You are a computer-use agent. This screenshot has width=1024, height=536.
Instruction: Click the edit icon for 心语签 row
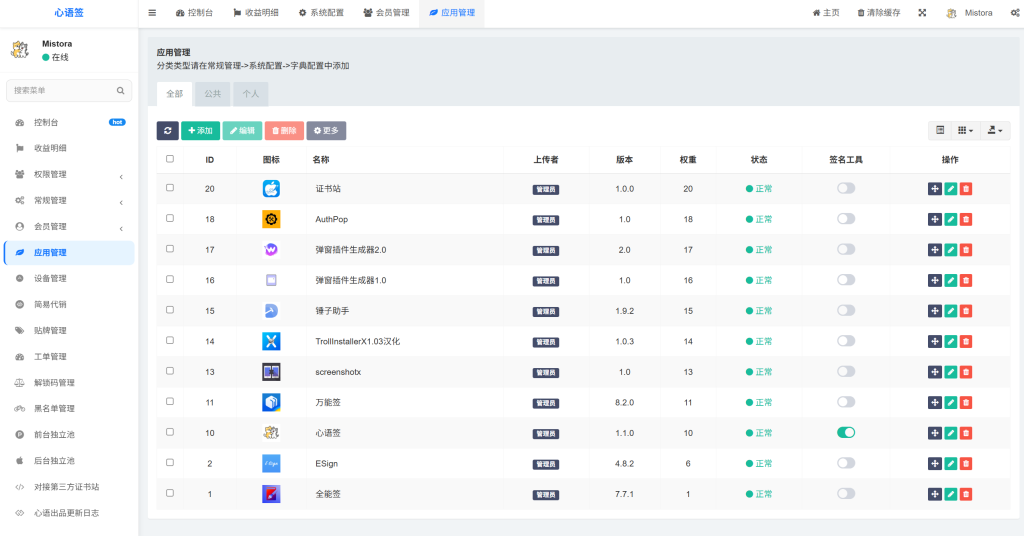(950, 433)
